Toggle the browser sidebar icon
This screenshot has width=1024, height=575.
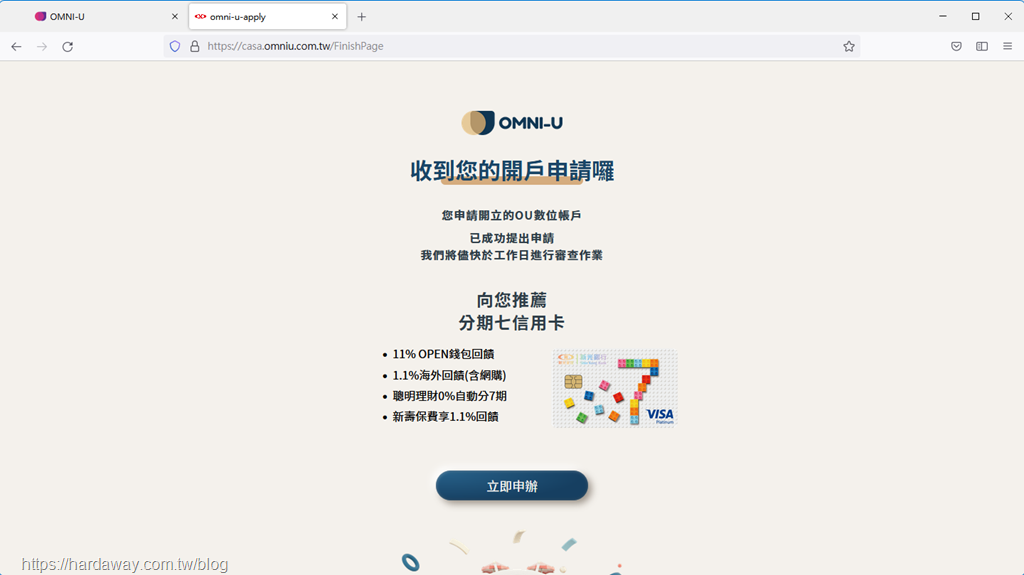pos(982,46)
